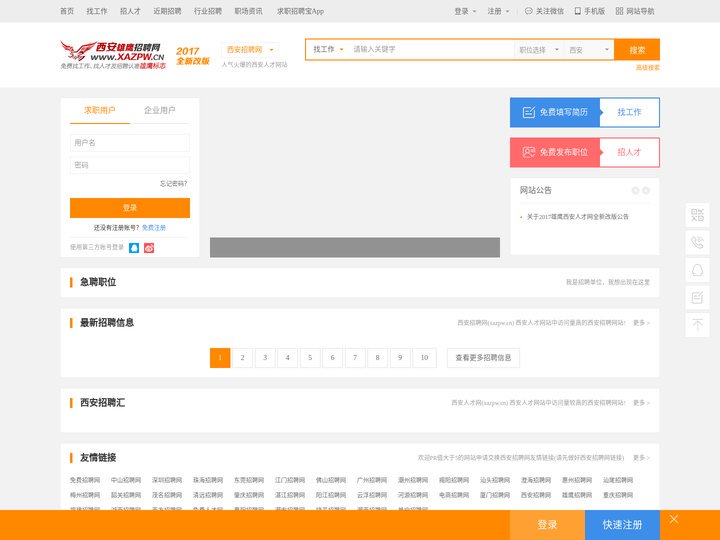Image resolution: width=720 pixels, height=540 pixels.
Task: Click the feedback note sidebar icon
Action: (697, 298)
